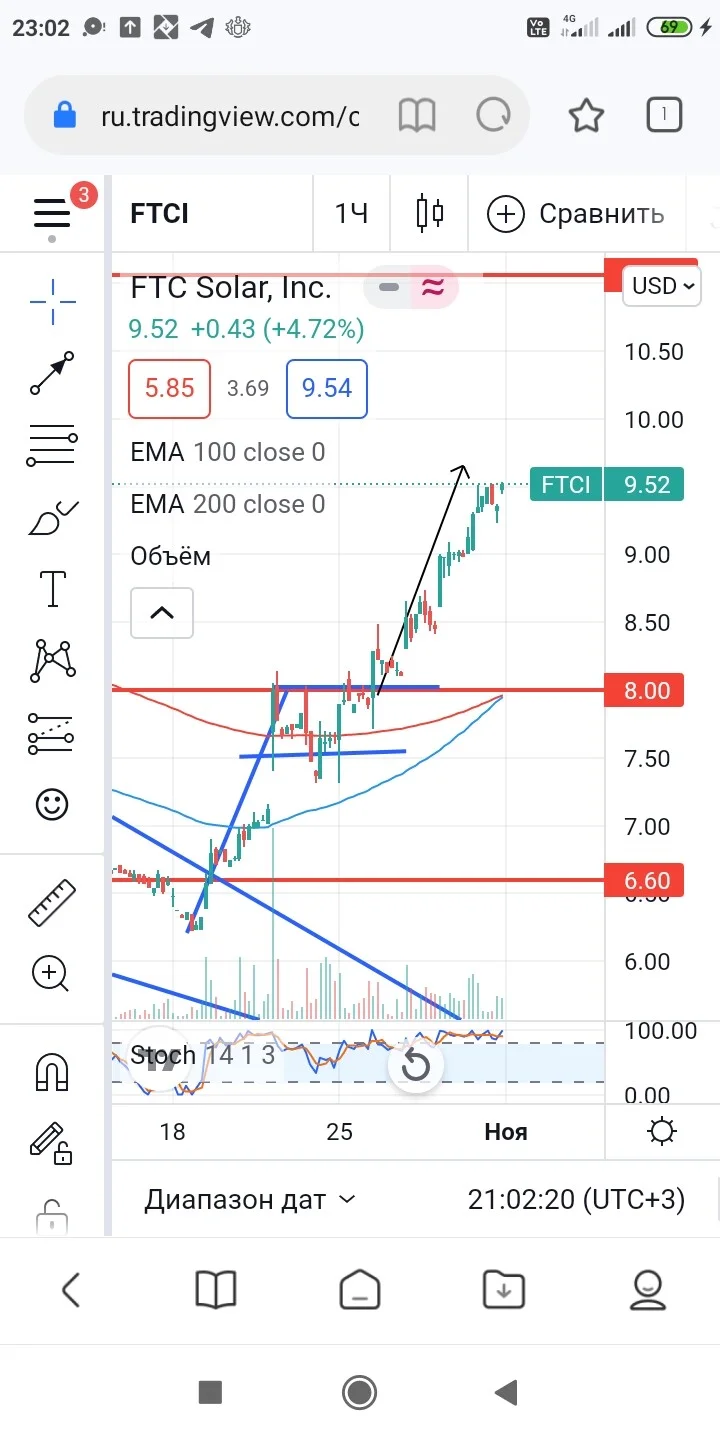The height and width of the screenshot is (1440, 720).
Task: Click the FTC Solar, Inc. title
Action: click(x=231, y=288)
